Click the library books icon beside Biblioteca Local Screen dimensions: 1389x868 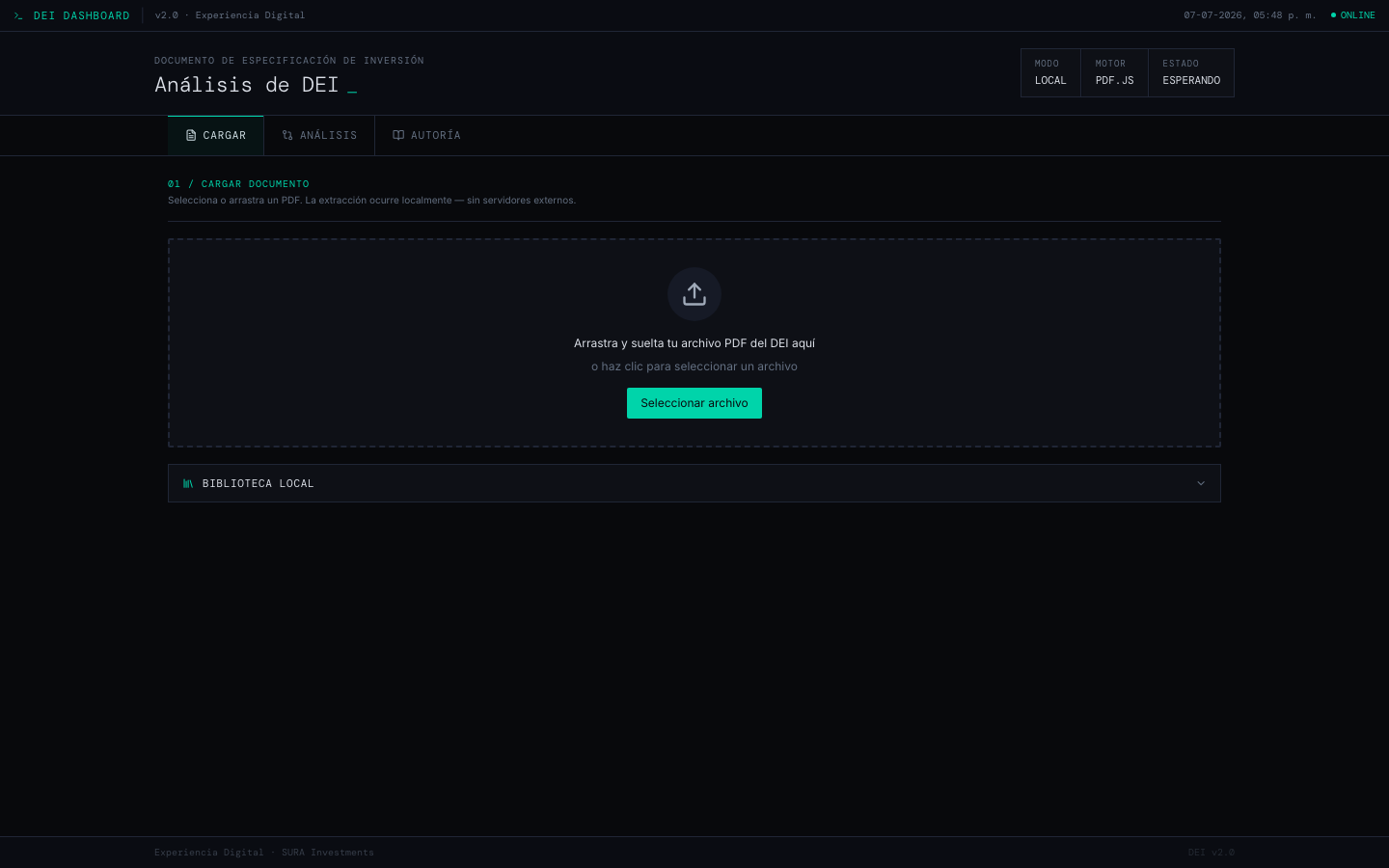188,483
